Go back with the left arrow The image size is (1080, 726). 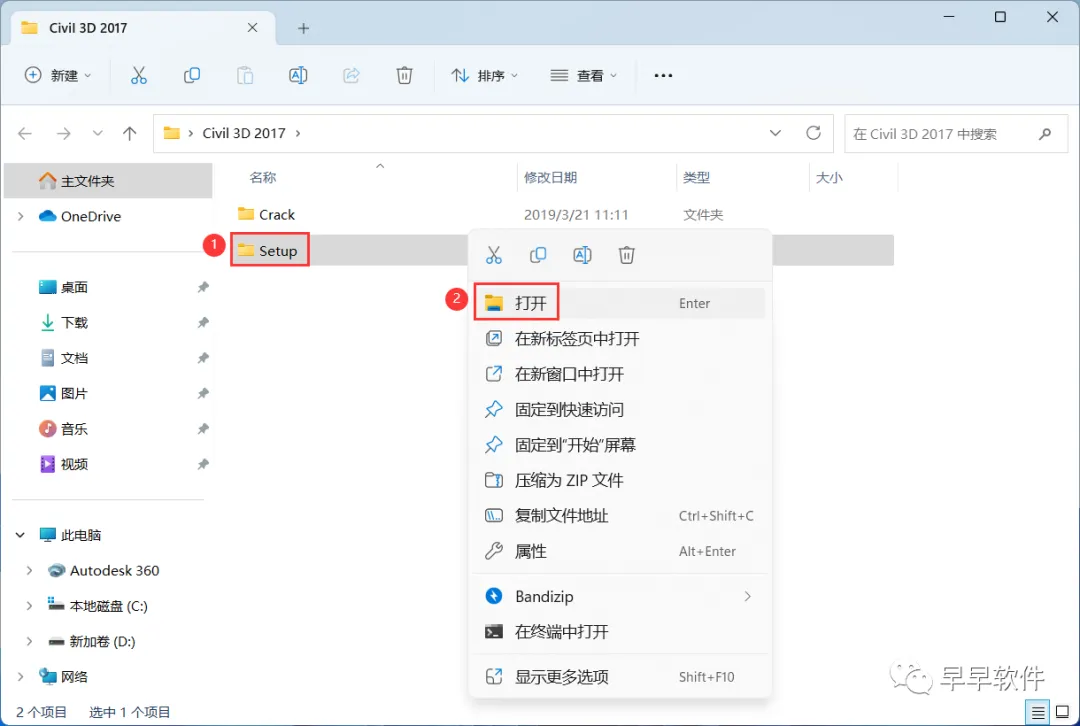25,133
